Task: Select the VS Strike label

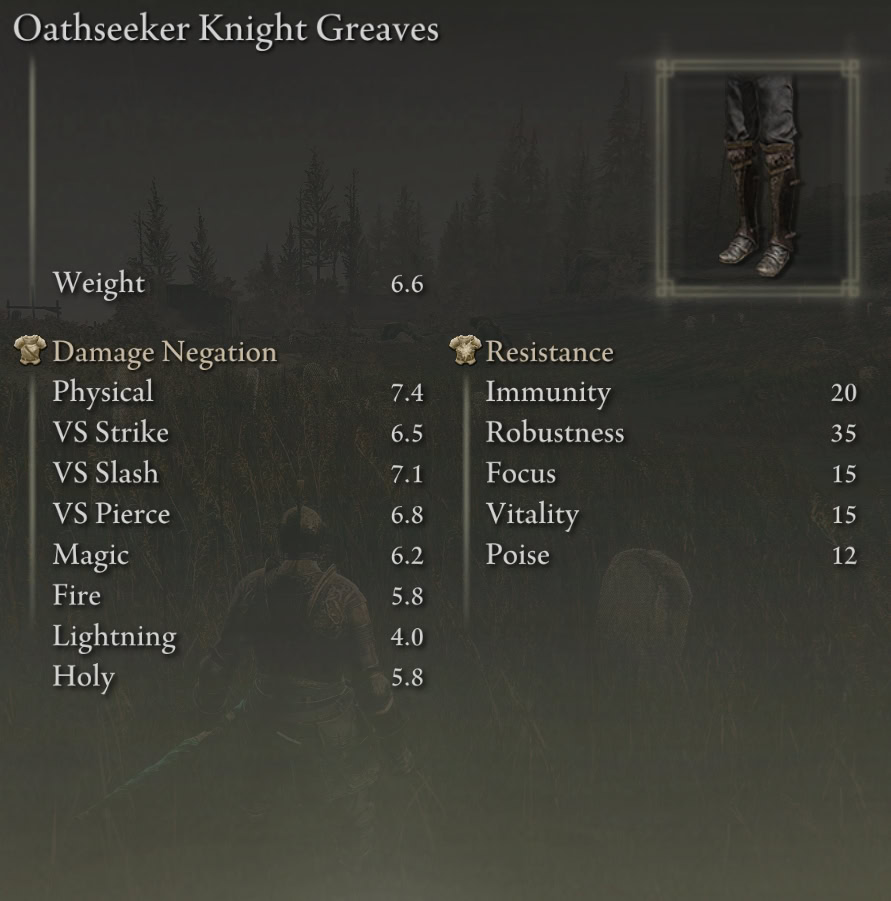Action: tap(110, 433)
